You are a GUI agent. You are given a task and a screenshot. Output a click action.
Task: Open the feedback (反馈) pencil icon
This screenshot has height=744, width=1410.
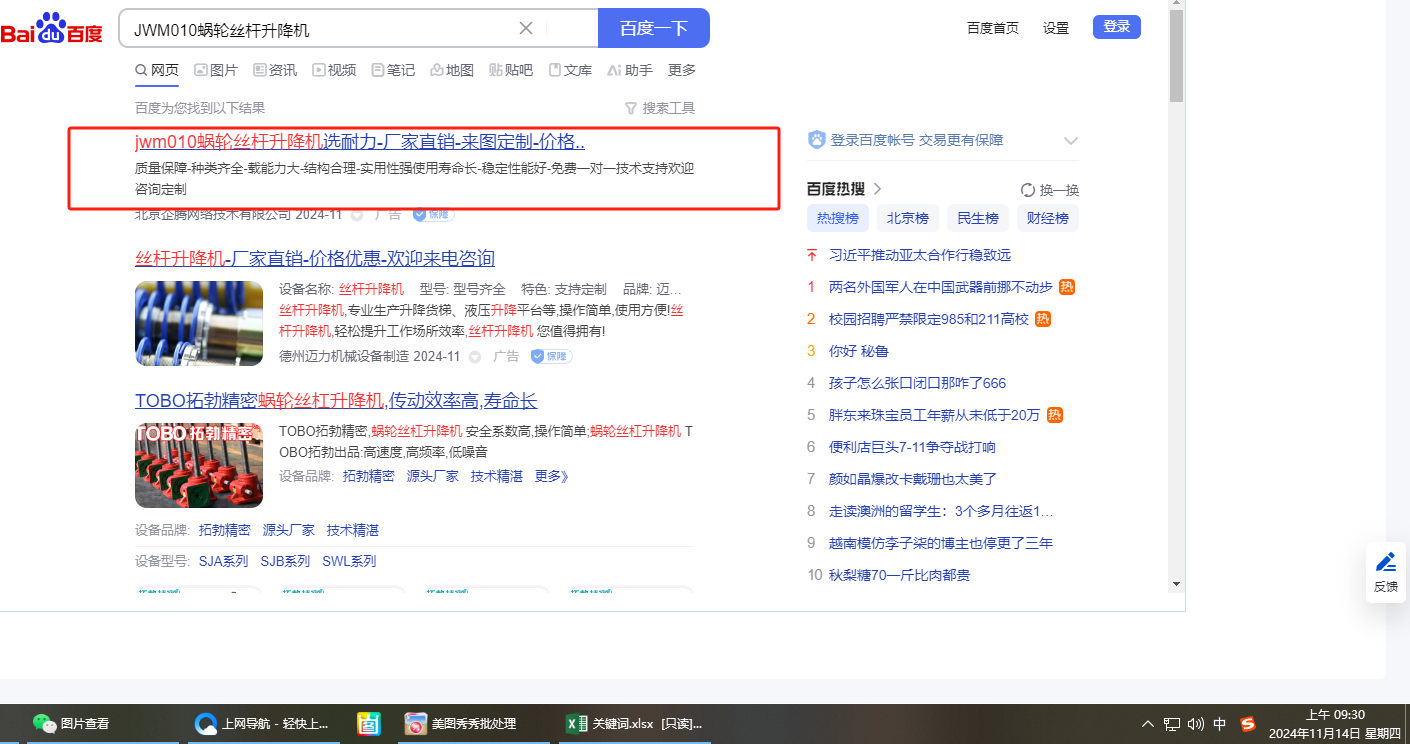coord(1385,562)
